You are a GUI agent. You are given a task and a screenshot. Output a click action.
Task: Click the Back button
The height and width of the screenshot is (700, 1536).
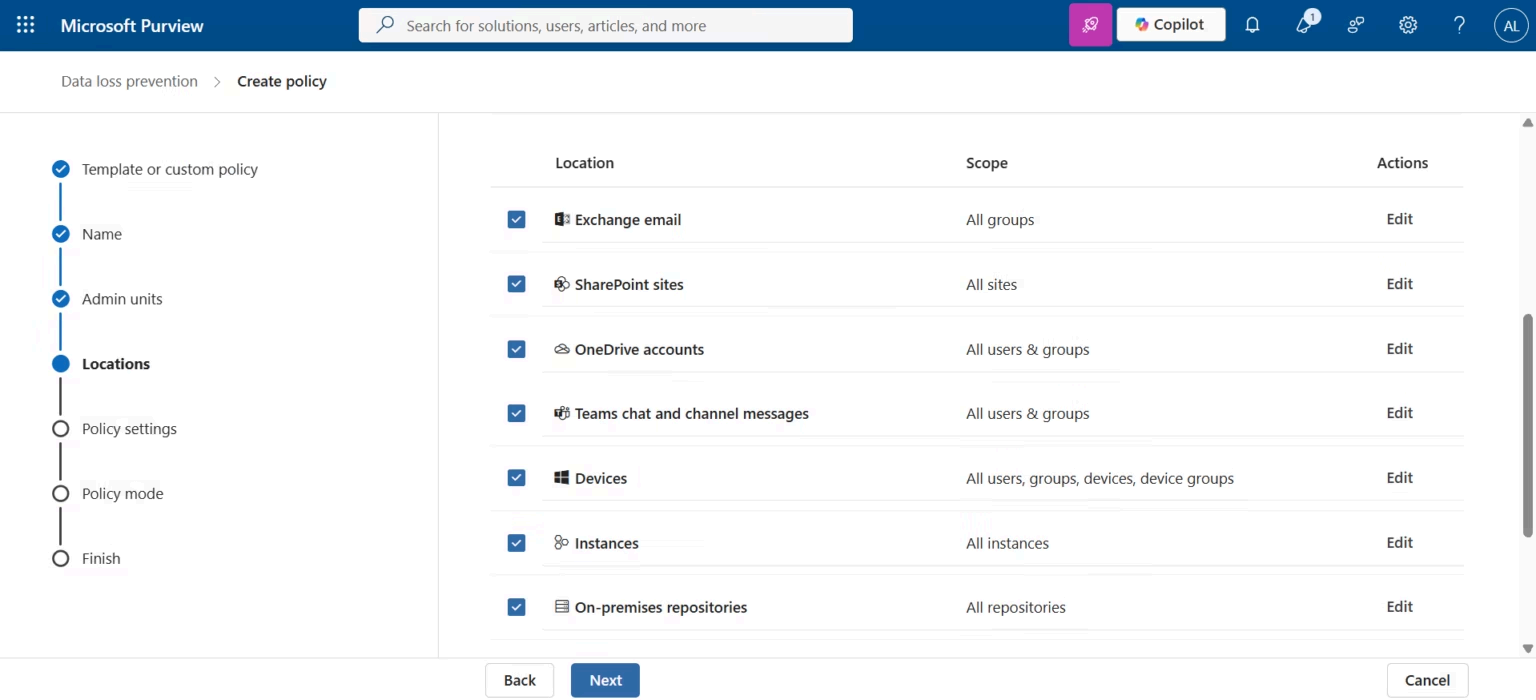pyautogui.click(x=520, y=680)
